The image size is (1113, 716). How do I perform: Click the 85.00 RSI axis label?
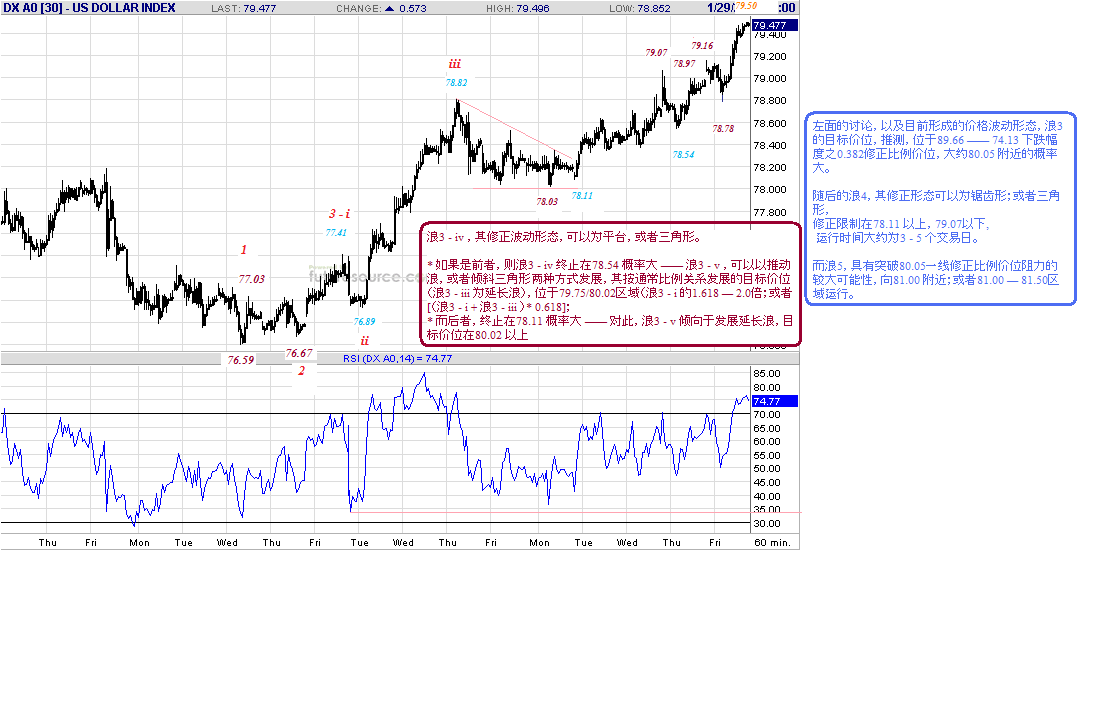click(x=767, y=373)
